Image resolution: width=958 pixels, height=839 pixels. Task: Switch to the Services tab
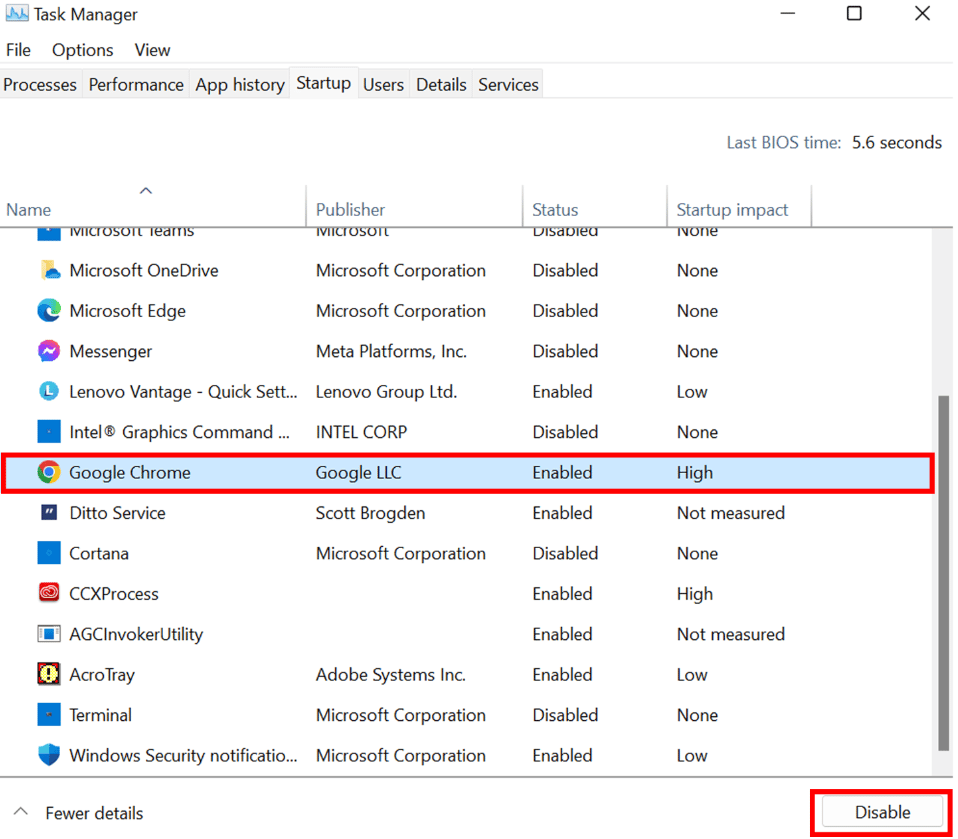(508, 84)
